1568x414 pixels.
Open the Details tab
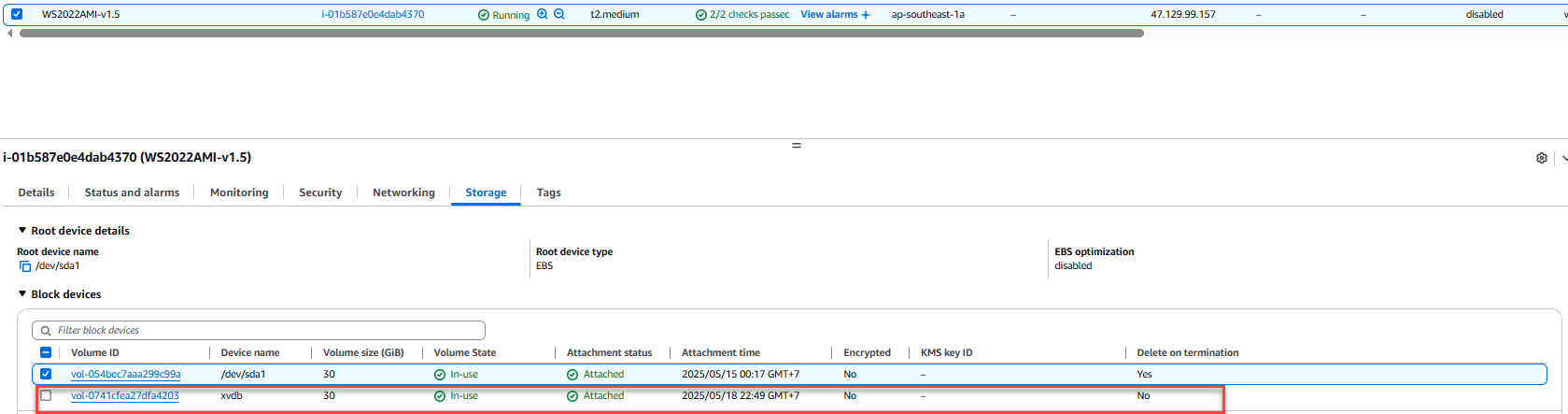pos(36,193)
